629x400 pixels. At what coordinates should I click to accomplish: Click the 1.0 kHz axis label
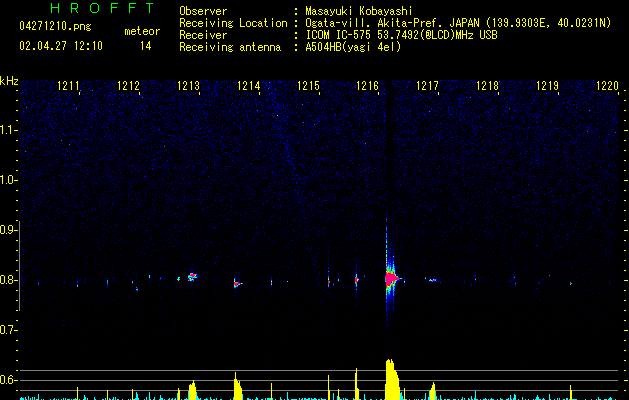(x=8, y=180)
